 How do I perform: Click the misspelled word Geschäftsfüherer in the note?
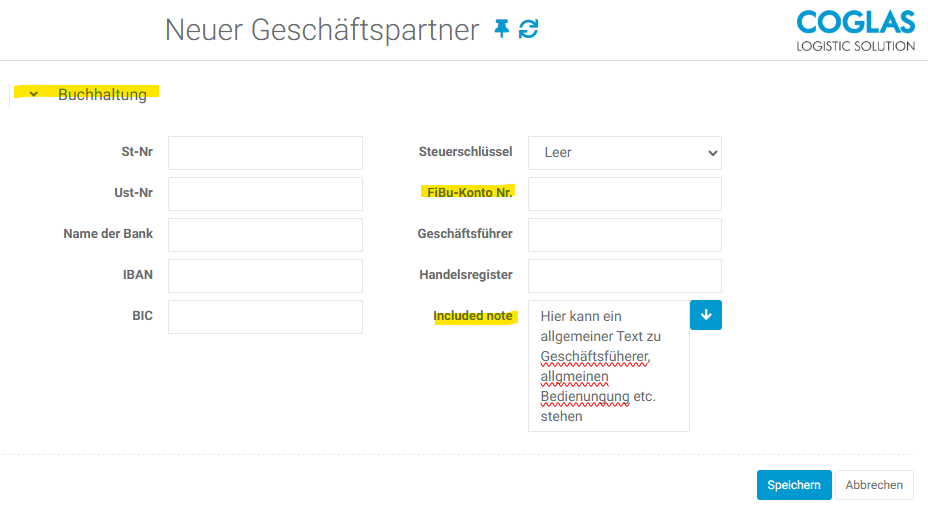[595, 357]
